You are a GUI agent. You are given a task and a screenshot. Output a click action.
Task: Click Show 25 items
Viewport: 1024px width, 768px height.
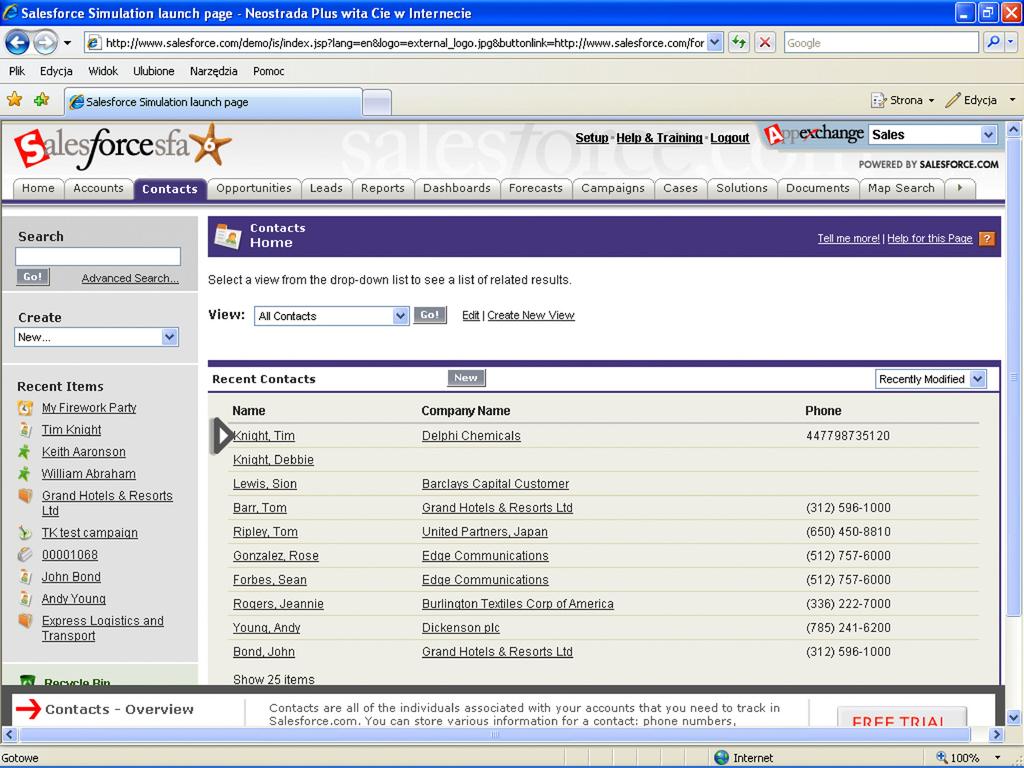(x=274, y=679)
